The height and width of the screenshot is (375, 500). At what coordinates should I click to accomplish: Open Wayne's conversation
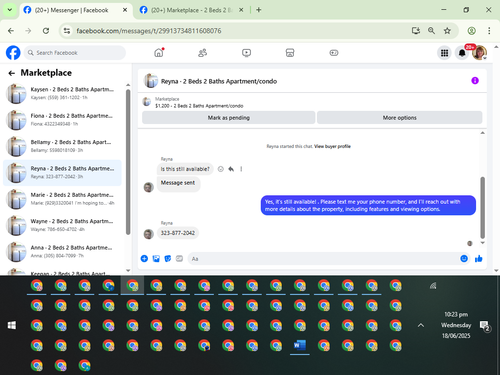(x=62, y=225)
